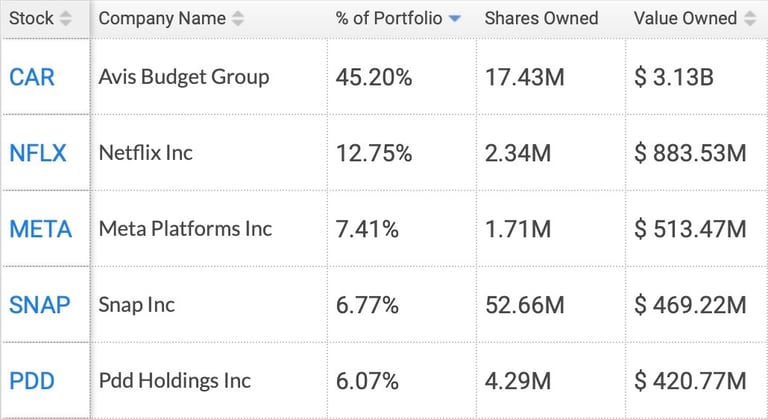The width and height of the screenshot is (768, 419).
Task: Select the $ 883.53M value cell
Action: pos(690,153)
